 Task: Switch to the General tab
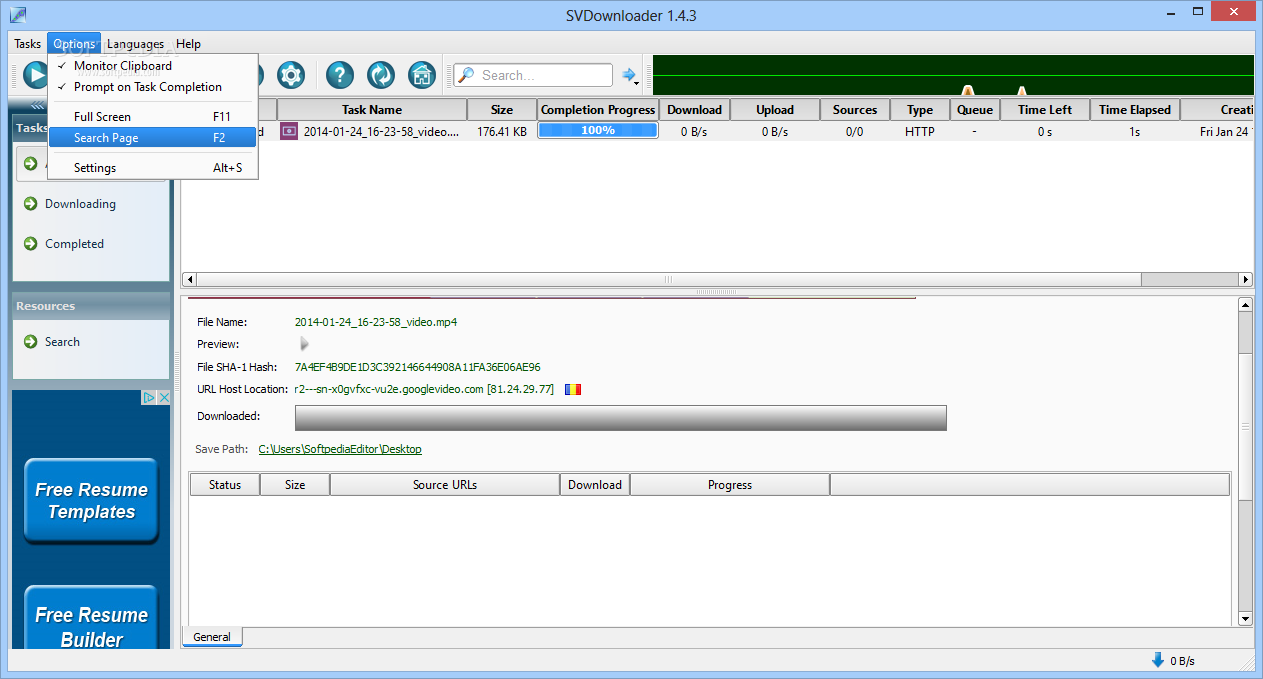(212, 637)
